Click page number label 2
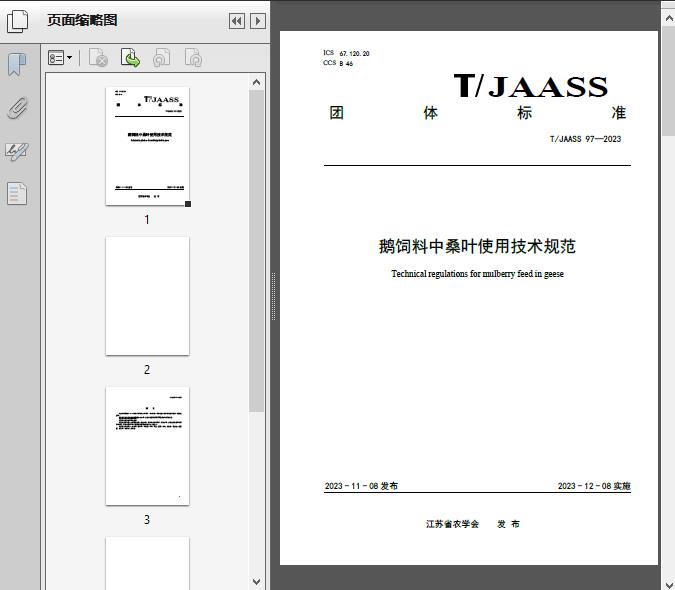Screen dimensions: 675x590 click(x=147, y=370)
